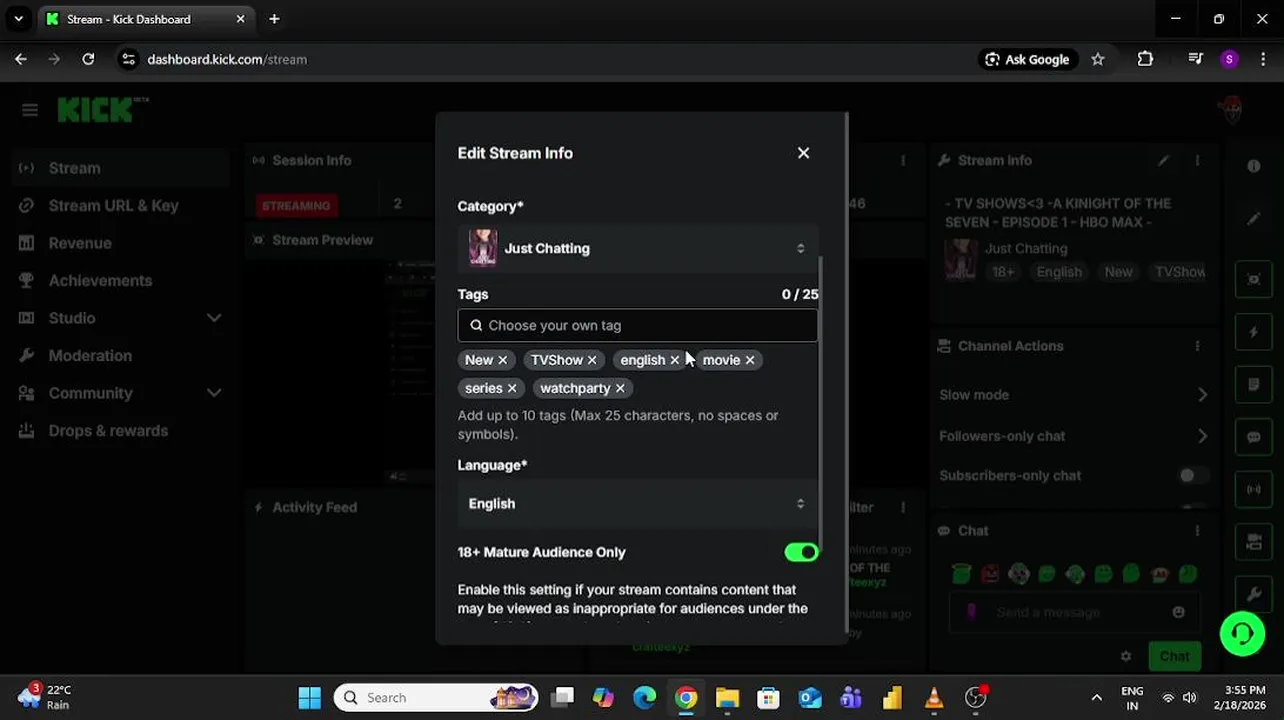1284x720 pixels.
Task: Open the weather widget showing Rain
Action: (45, 697)
